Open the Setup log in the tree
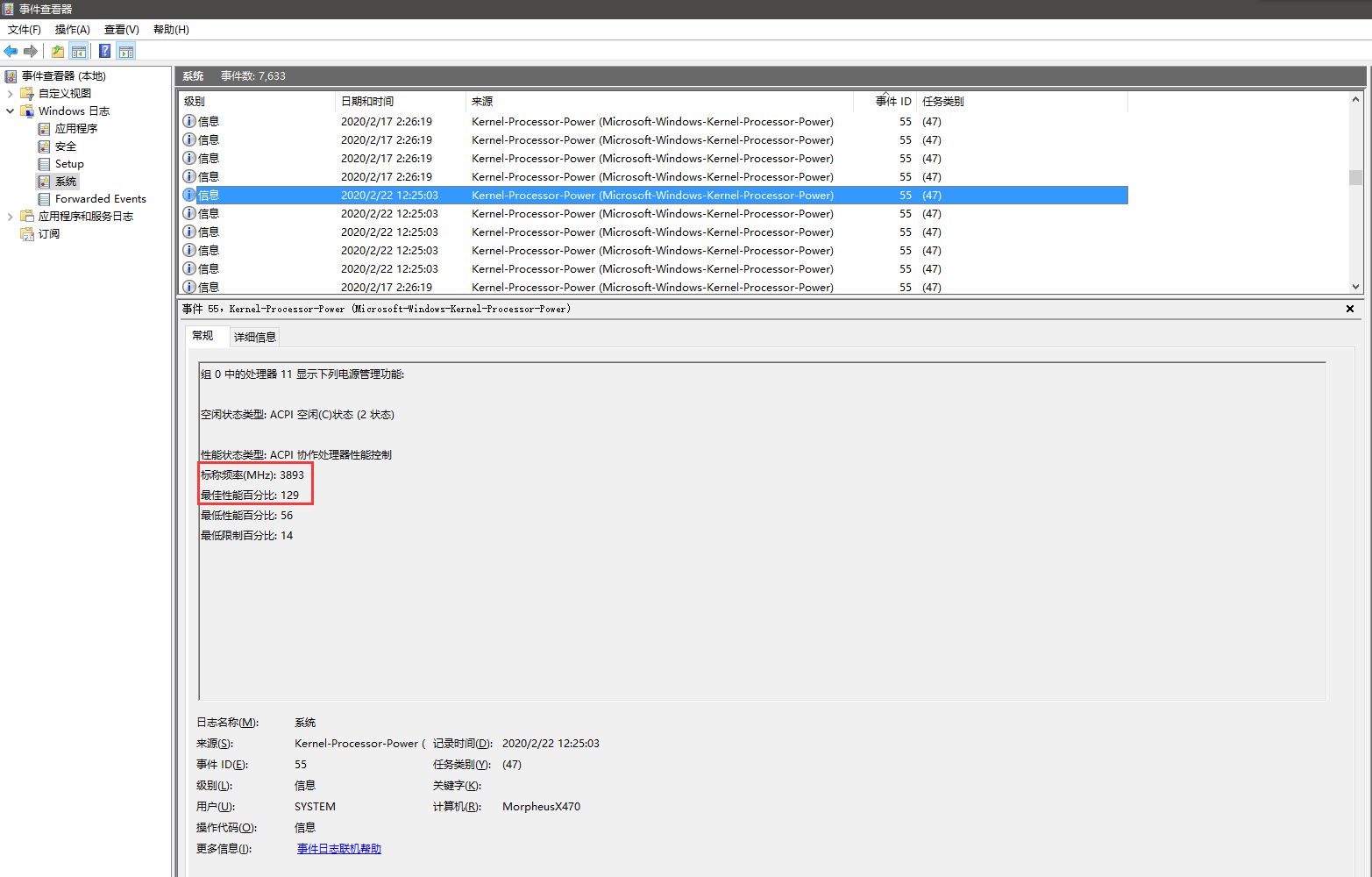 (69, 164)
